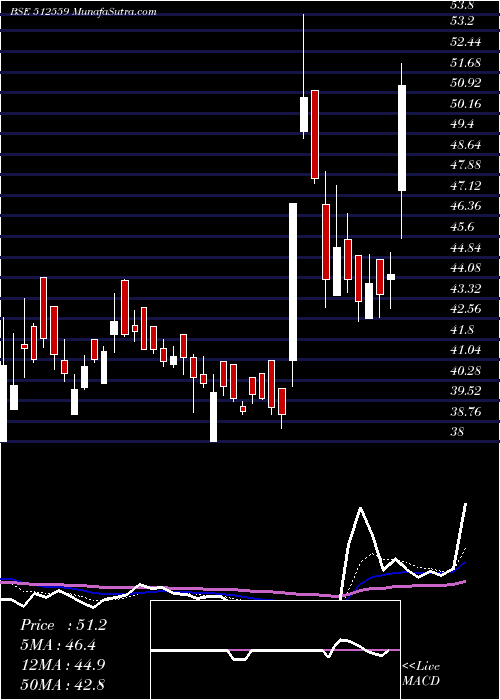Click the 52.44 price axis label
This screenshot has width=500, height=700.
click(466, 42)
